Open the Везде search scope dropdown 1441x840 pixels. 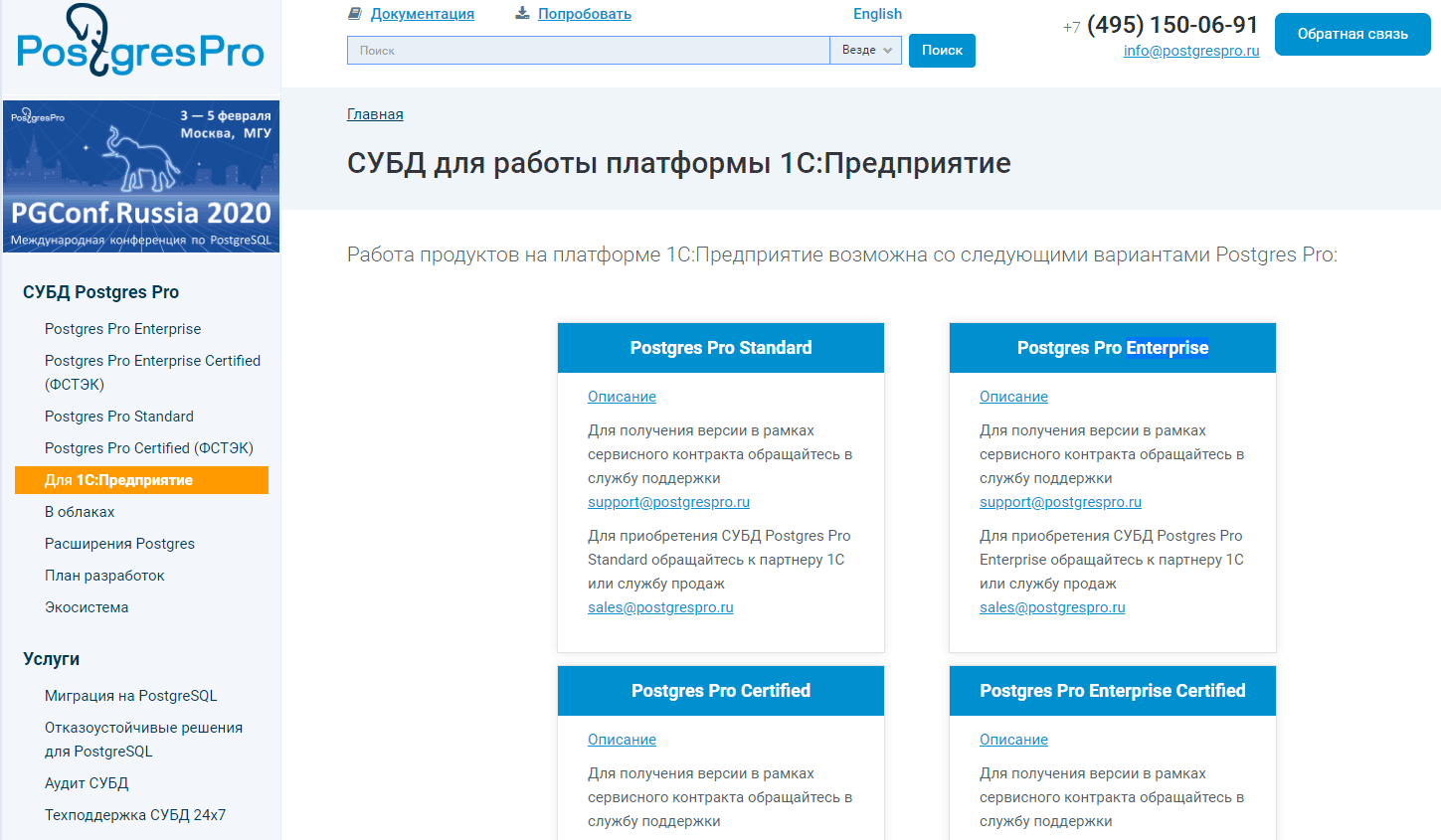[x=866, y=51]
